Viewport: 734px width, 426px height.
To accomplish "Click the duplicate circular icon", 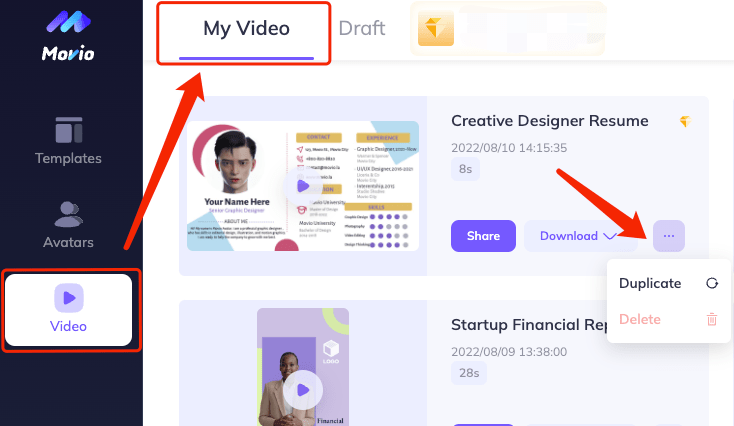I will point(712,283).
